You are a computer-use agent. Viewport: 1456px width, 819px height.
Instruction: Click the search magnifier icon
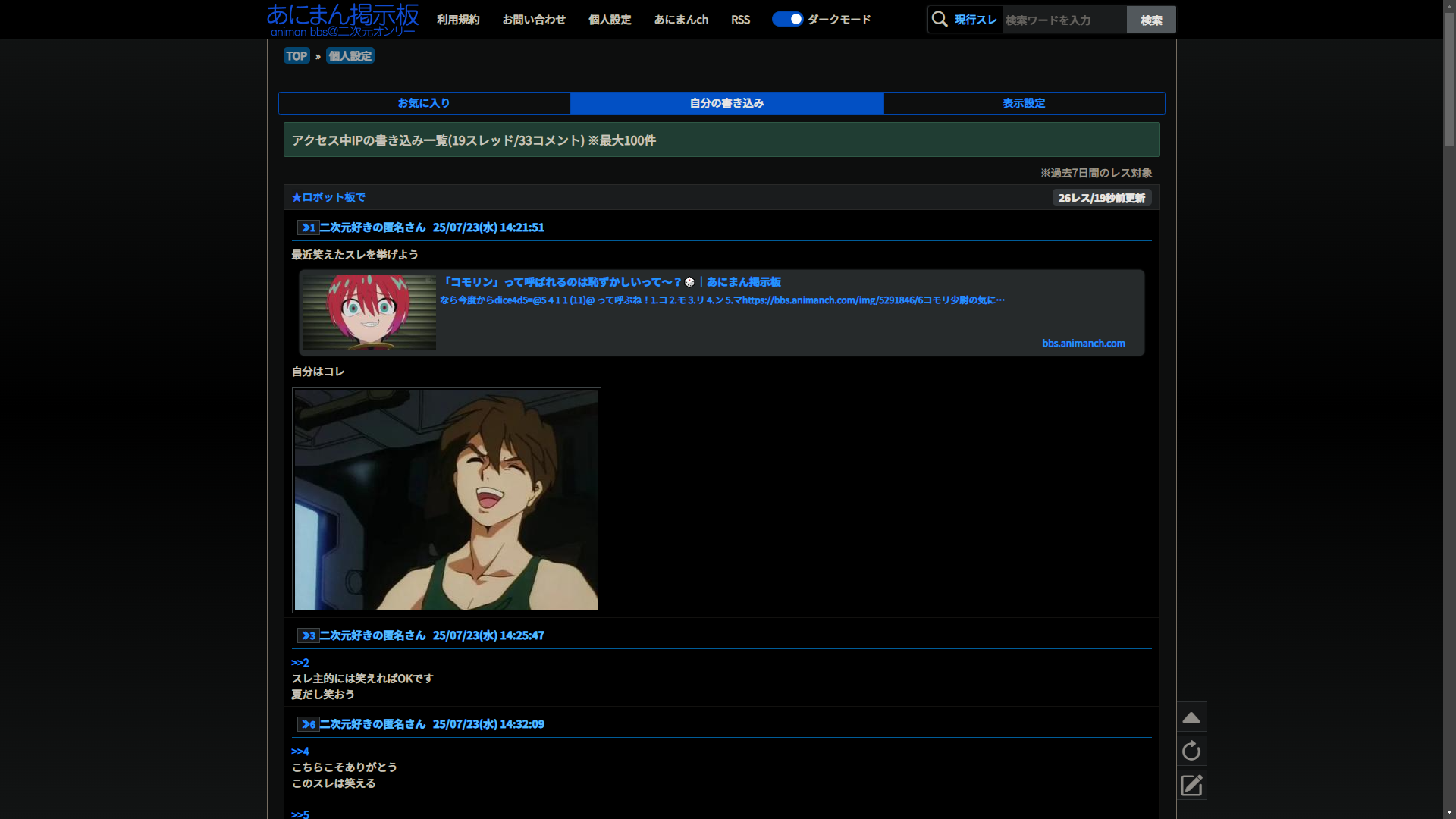point(940,19)
